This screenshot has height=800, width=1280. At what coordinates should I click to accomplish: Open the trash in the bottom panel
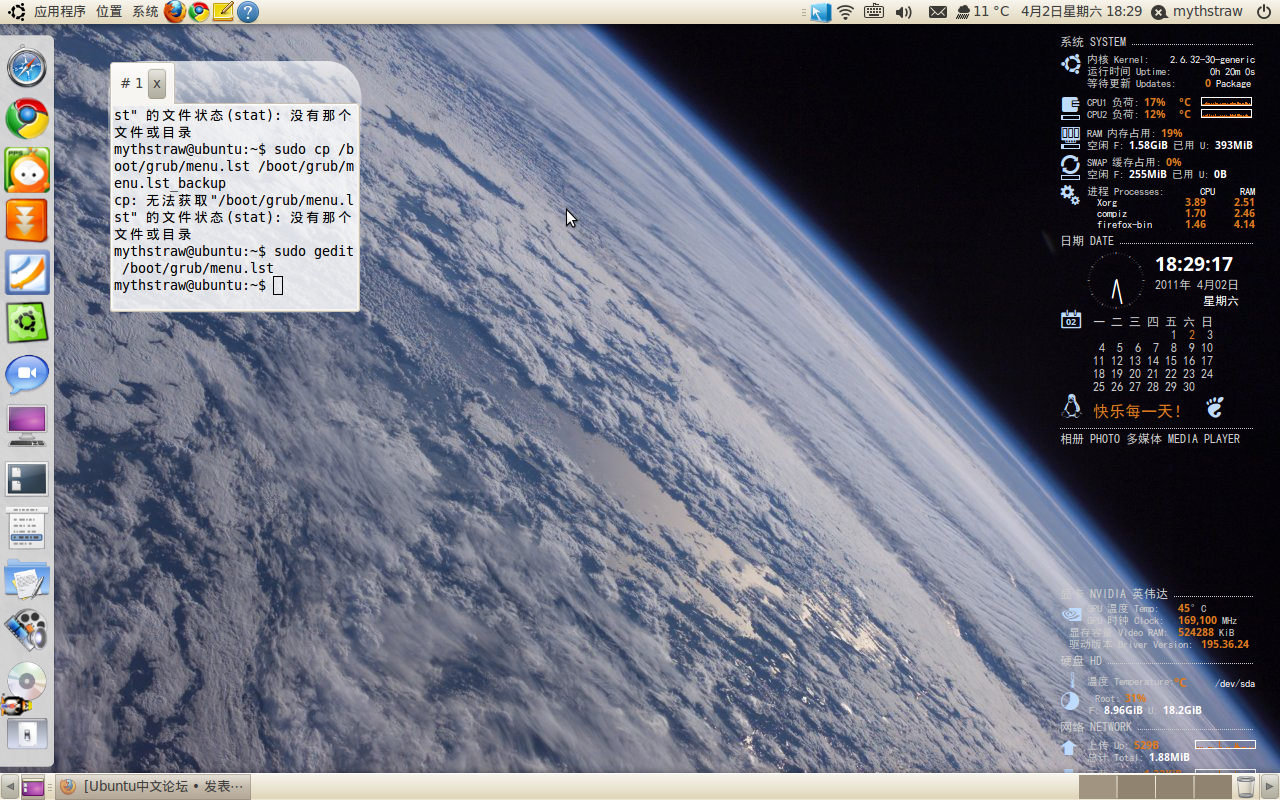(x=1245, y=786)
